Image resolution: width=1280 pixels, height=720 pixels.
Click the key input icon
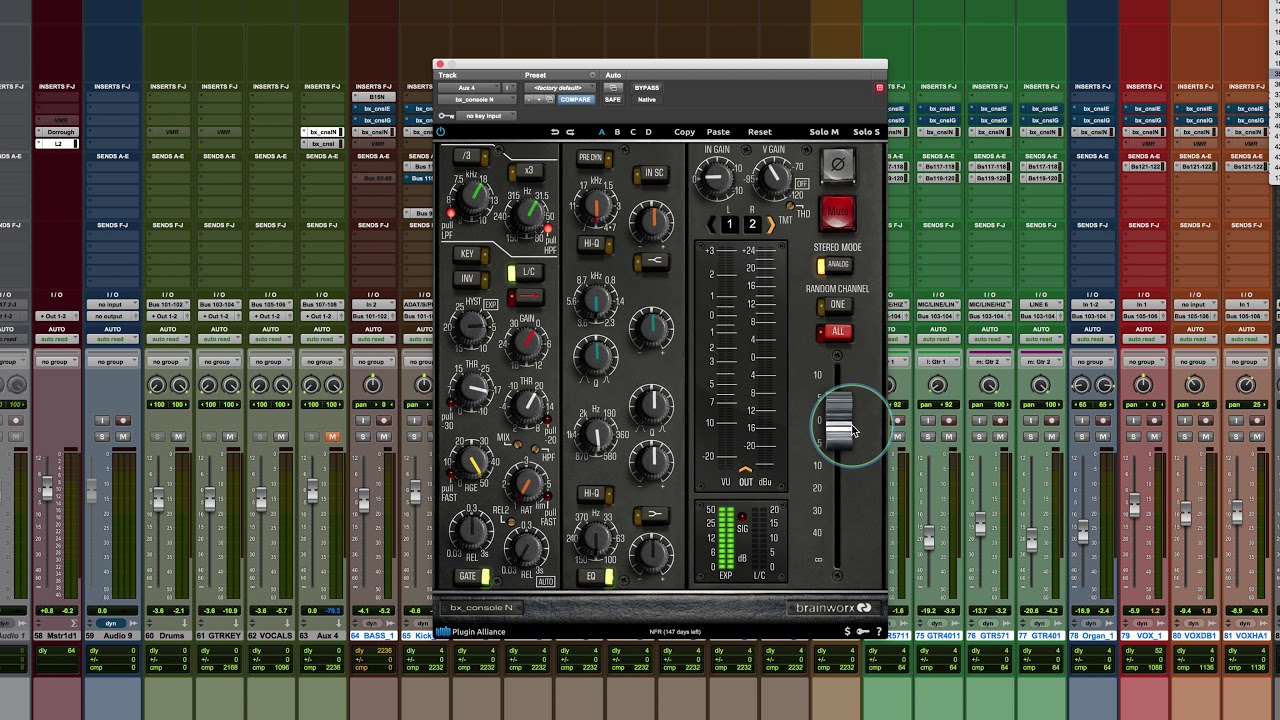point(446,116)
